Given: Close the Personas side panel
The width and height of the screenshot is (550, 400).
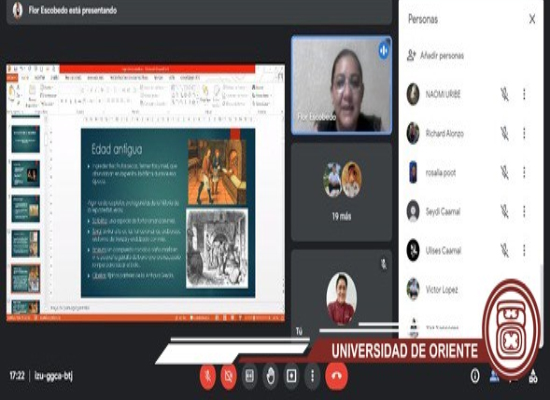Looking at the screenshot, I should (532, 19).
